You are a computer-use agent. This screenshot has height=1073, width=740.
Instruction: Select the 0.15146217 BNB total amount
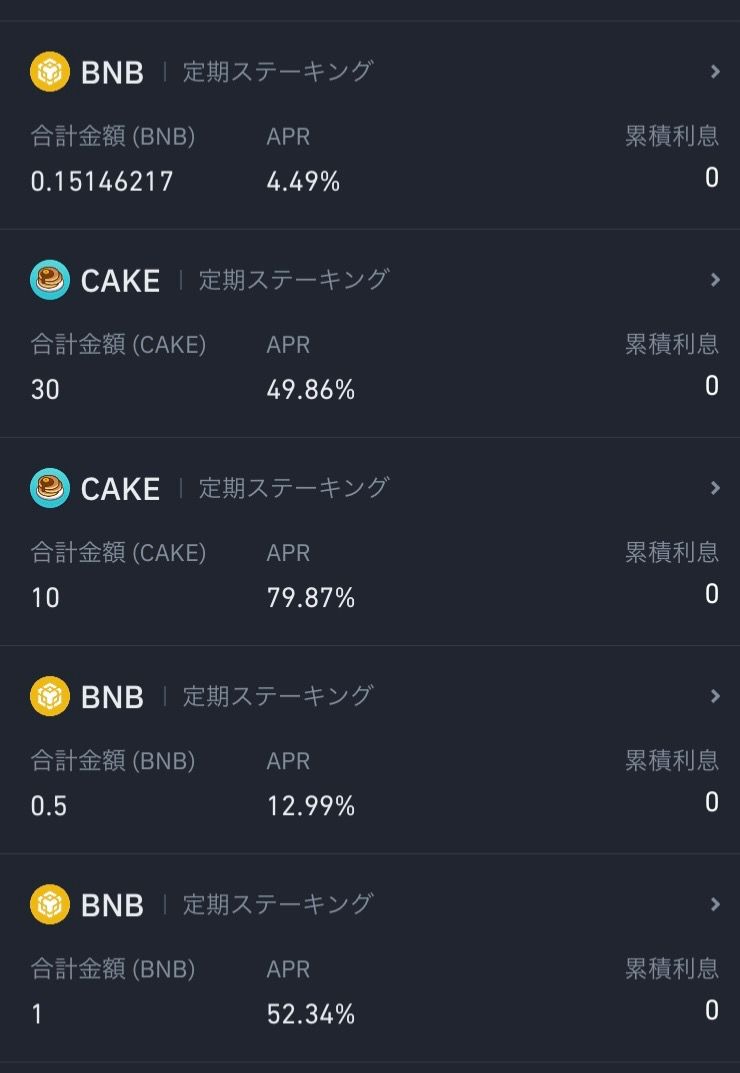click(x=102, y=181)
